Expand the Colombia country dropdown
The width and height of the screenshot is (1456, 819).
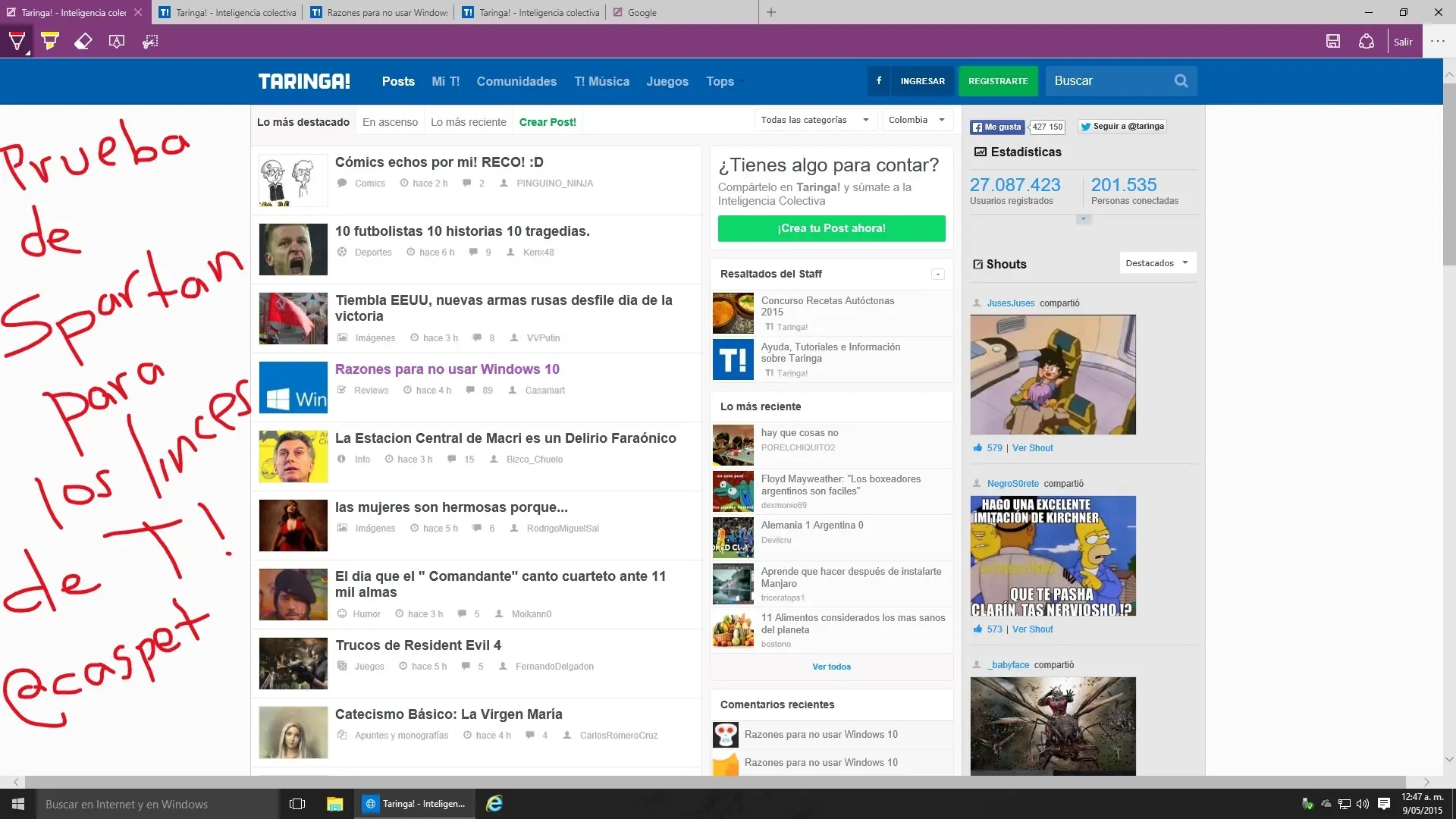(917, 120)
